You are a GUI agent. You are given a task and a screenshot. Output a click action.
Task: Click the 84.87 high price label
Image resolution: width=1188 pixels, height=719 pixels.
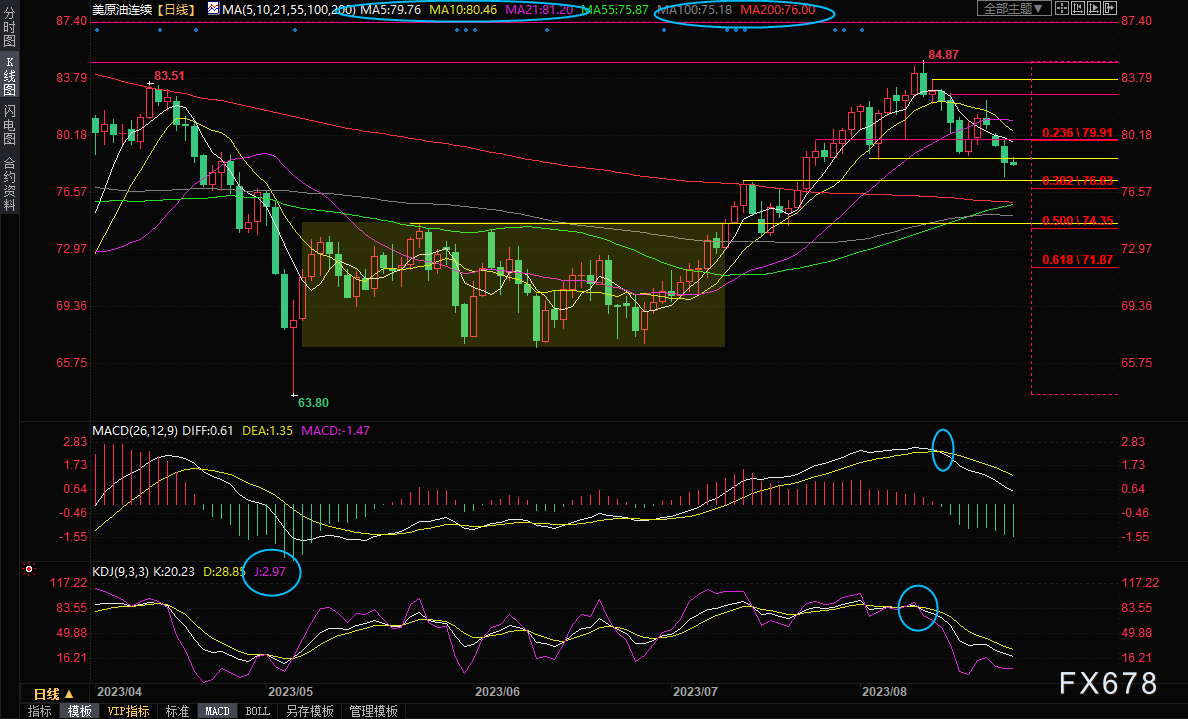point(943,55)
